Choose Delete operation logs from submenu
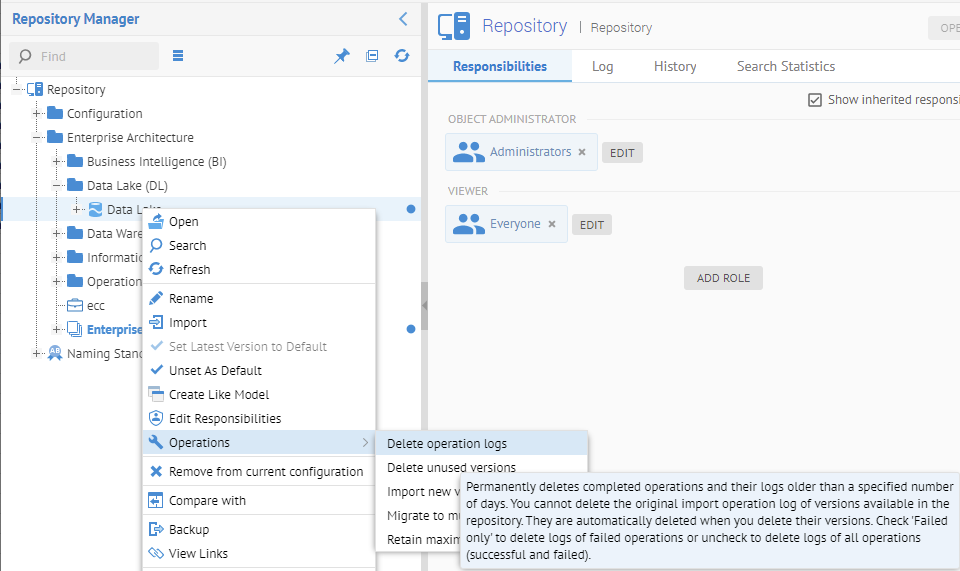The width and height of the screenshot is (960, 571). point(447,444)
